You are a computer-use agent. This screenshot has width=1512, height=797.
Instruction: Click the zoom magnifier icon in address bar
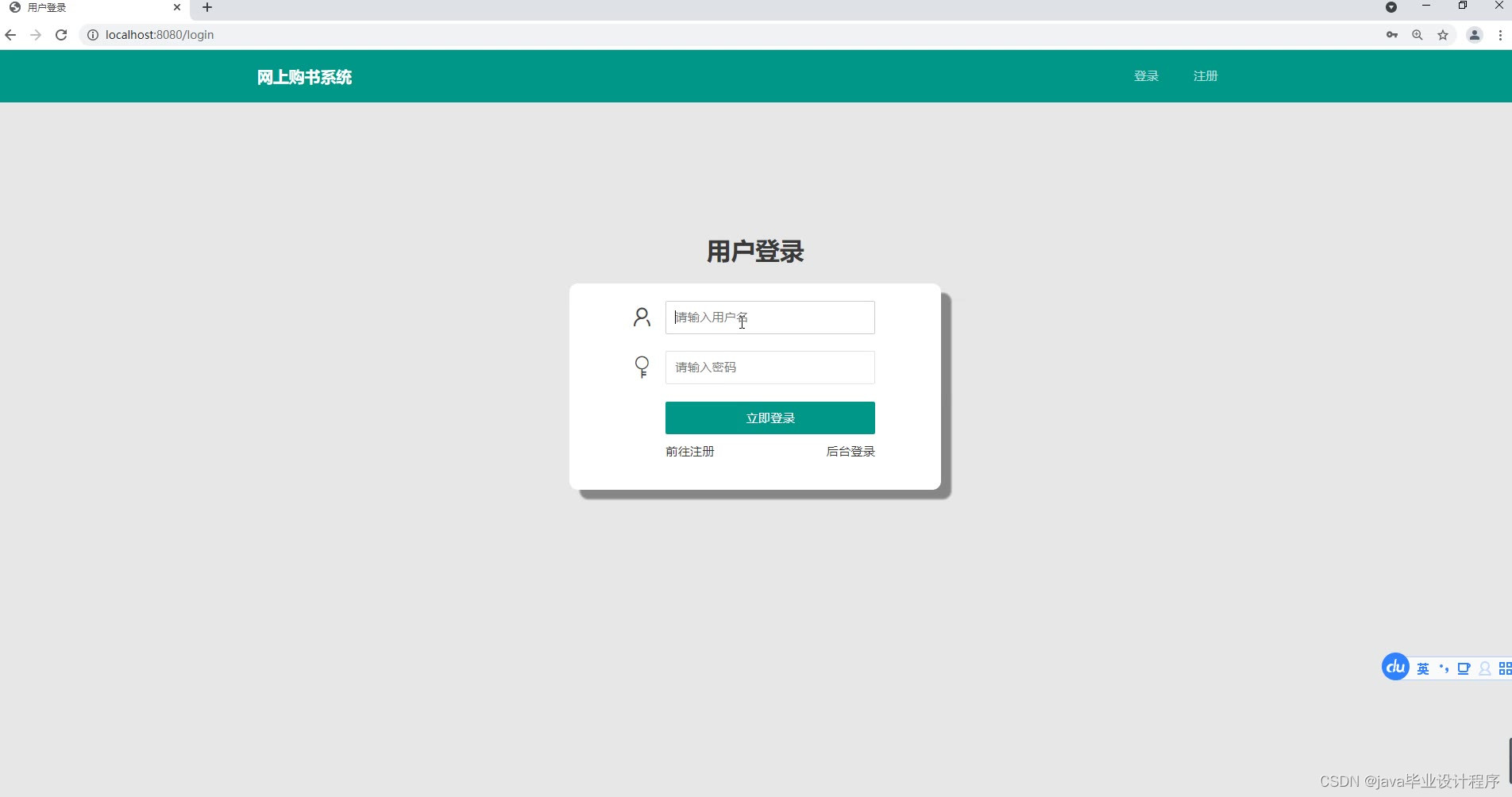(1417, 35)
